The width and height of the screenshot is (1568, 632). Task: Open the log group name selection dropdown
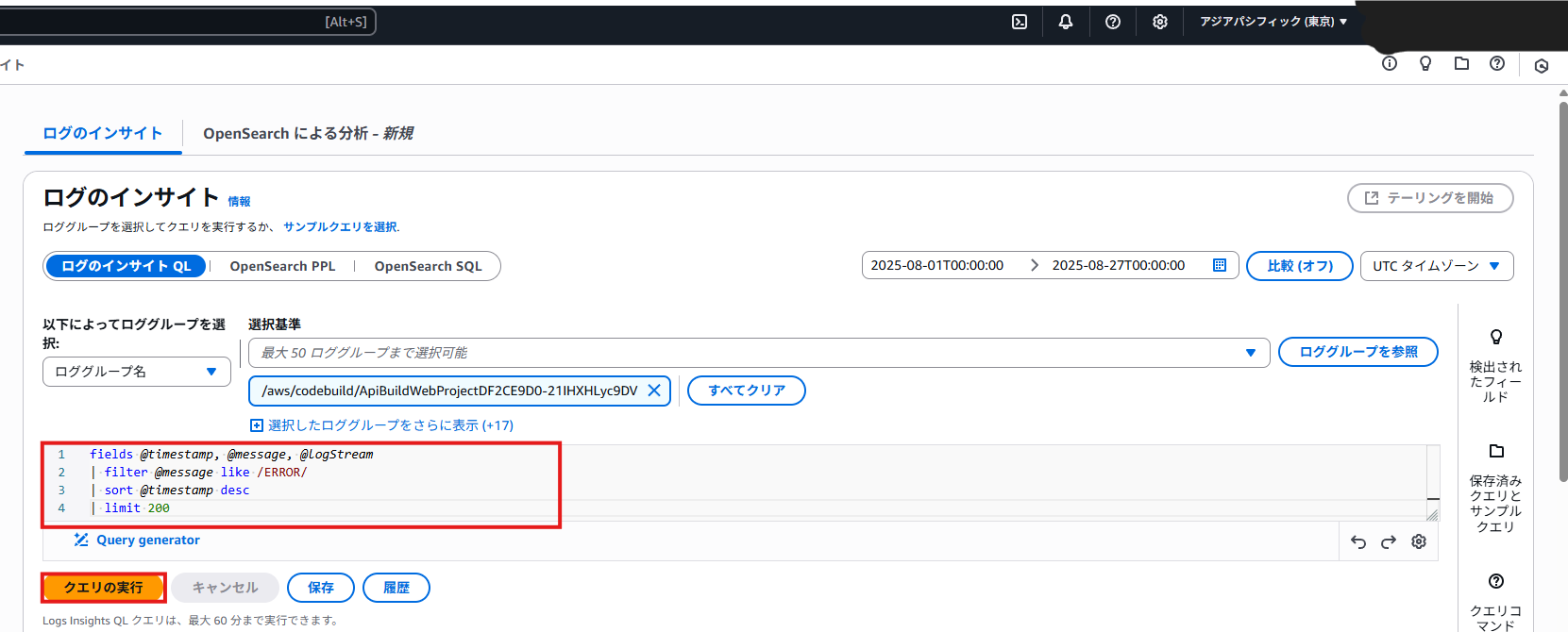tap(136, 372)
